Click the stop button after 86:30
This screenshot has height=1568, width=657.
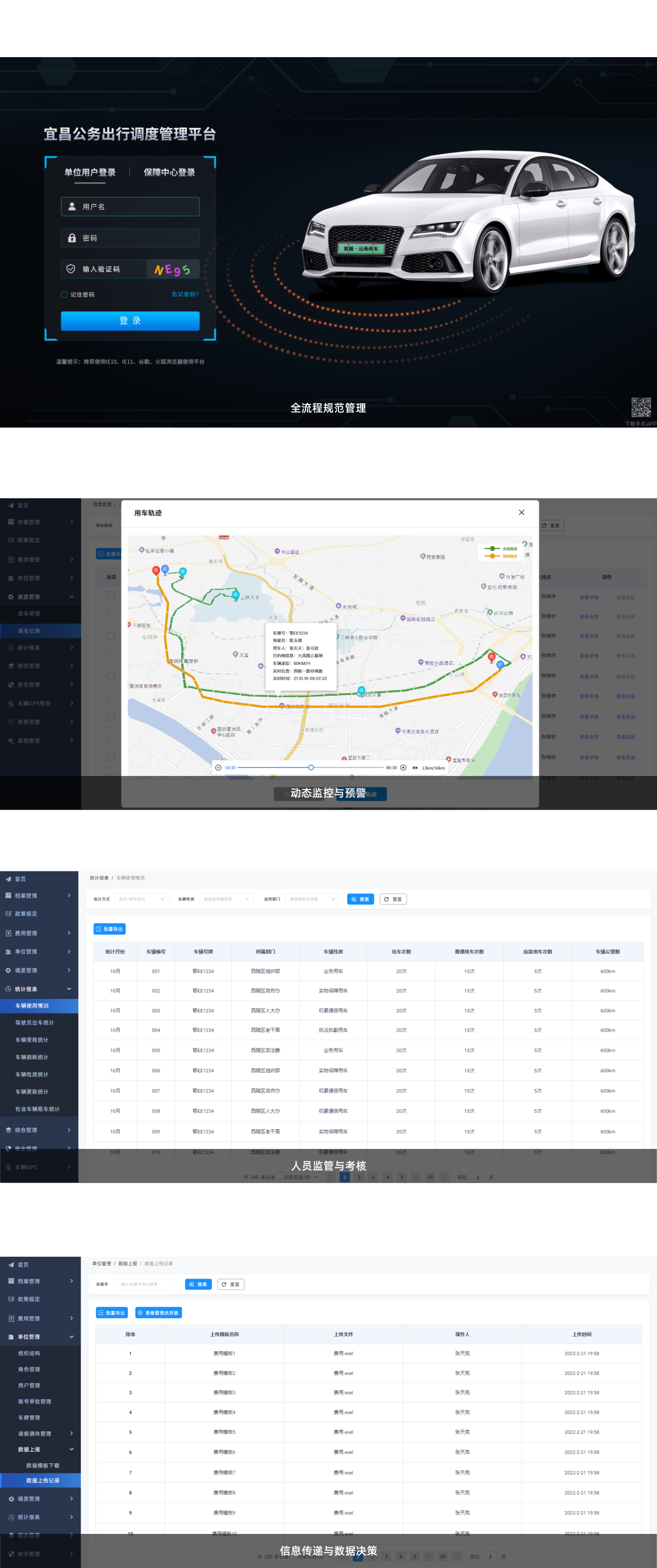[403, 767]
